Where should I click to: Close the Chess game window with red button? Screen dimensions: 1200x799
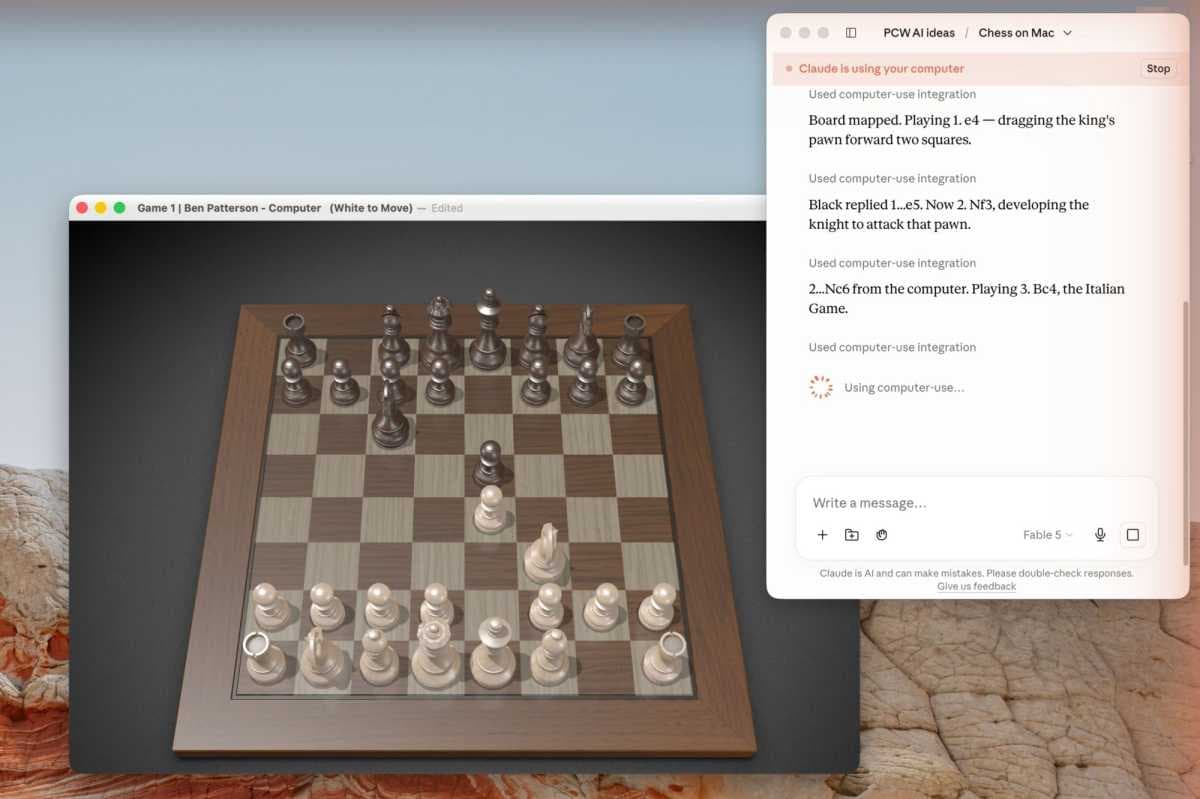click(81, 208)
